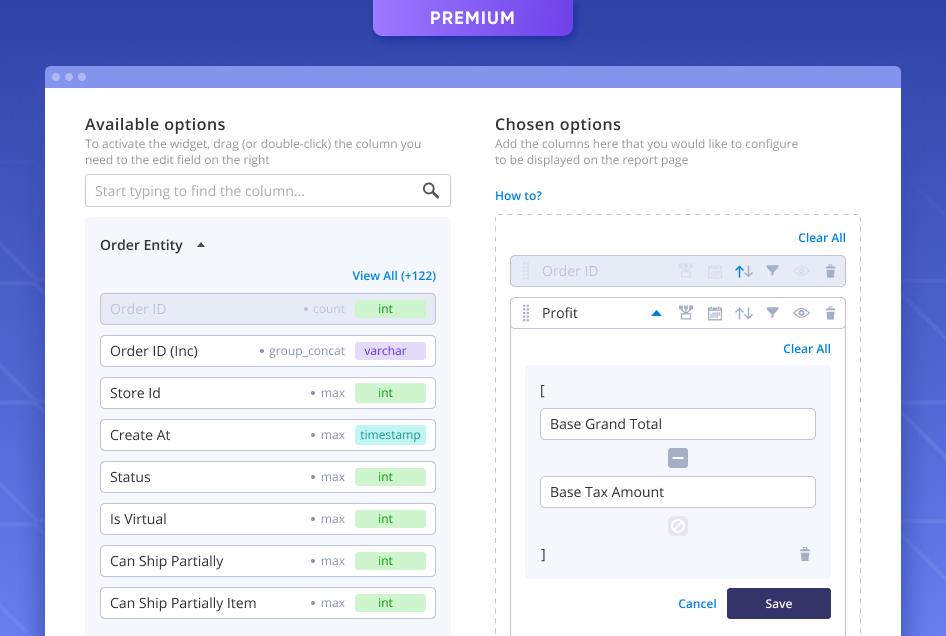Open the filter funnel icon for Profit
This screenshot has width=946, height=636.
click(x=771, y=313)
